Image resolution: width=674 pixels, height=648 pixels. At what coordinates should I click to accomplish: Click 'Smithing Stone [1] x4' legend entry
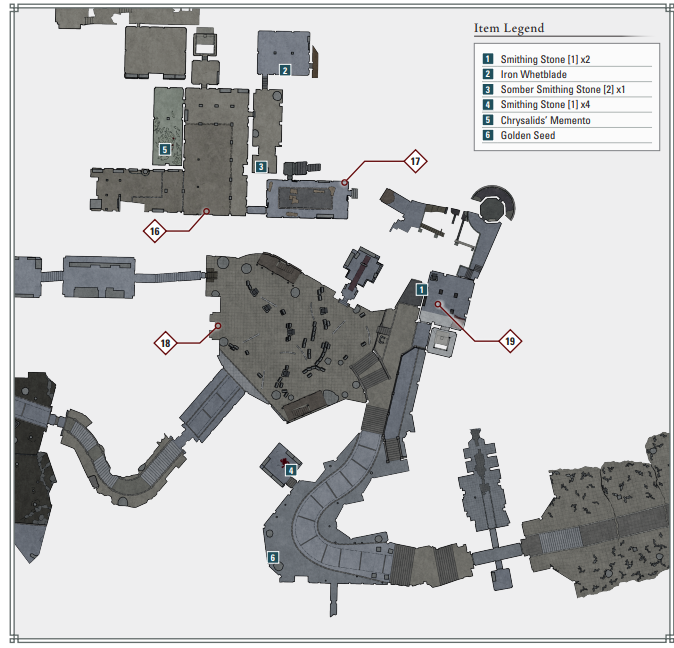[x=545, y=104]
